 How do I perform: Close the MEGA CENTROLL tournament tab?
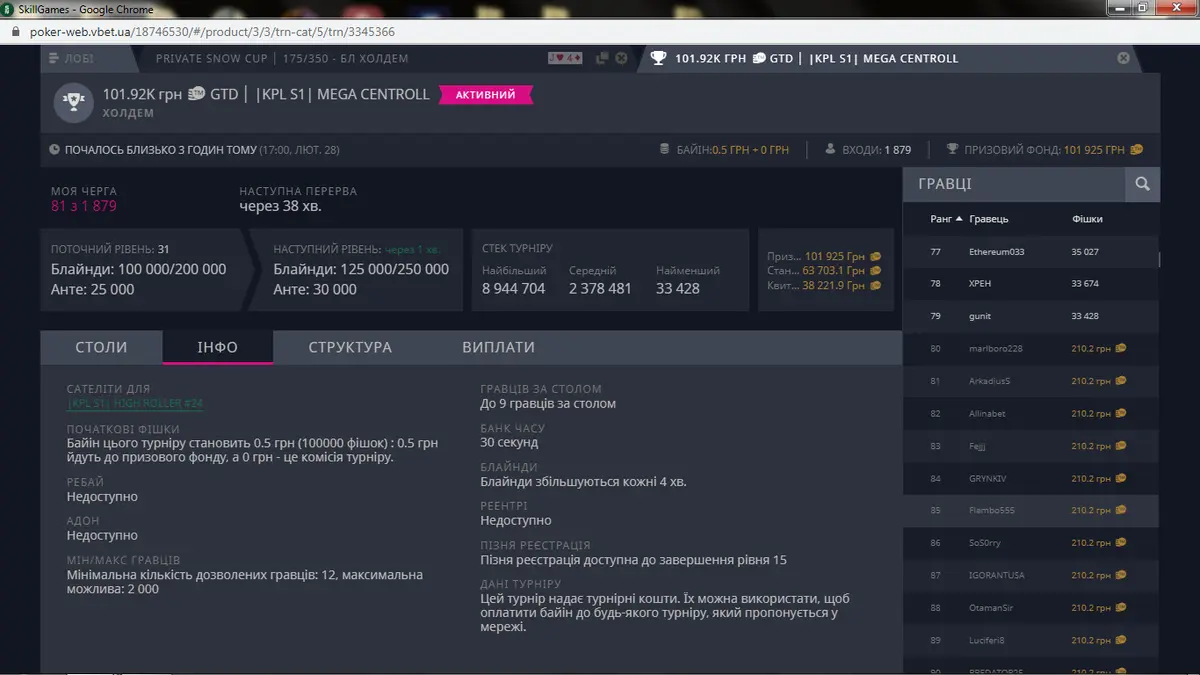point(1123,58)
